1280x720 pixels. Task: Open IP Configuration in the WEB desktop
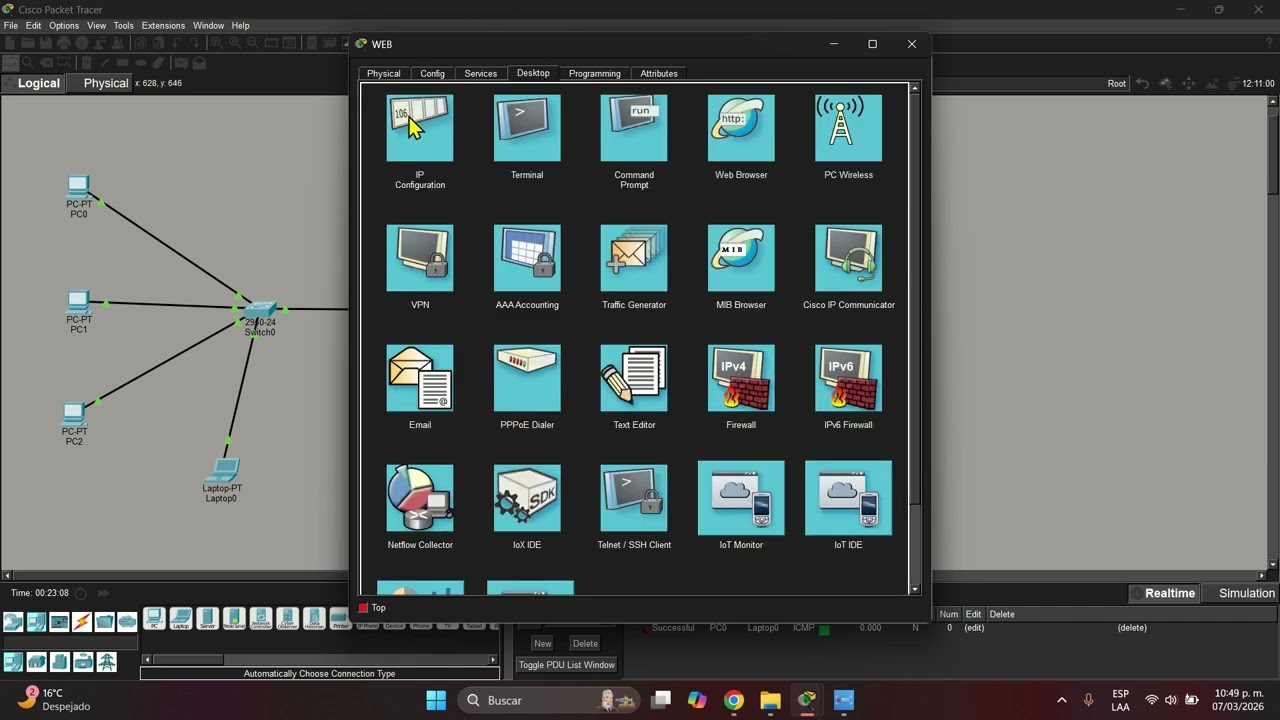[420, 128]
